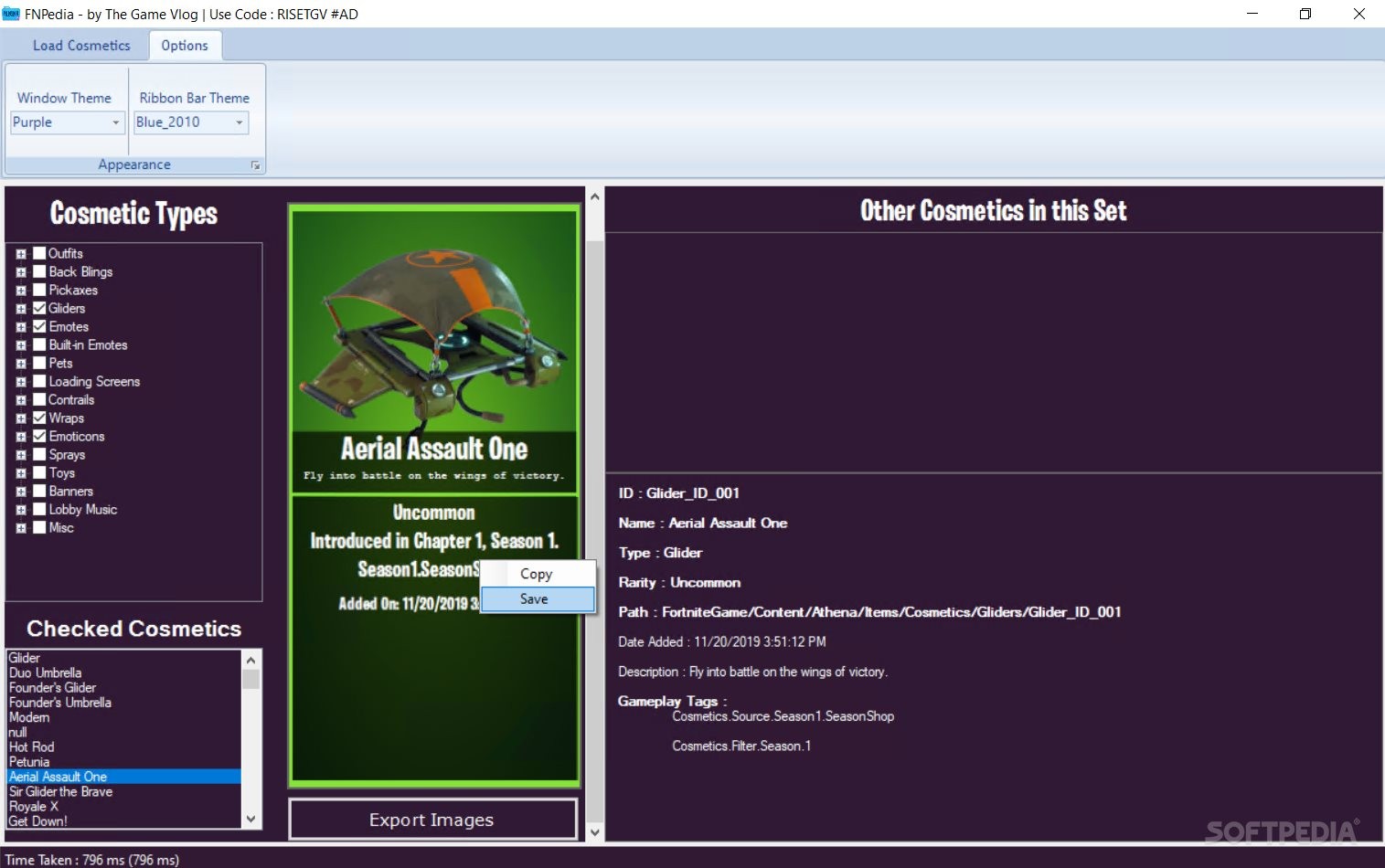Check the Built-in Emotes checkbox
The height and width of the screenshot is (868, 1385).
pyautogui.click(x=39, y=344)
